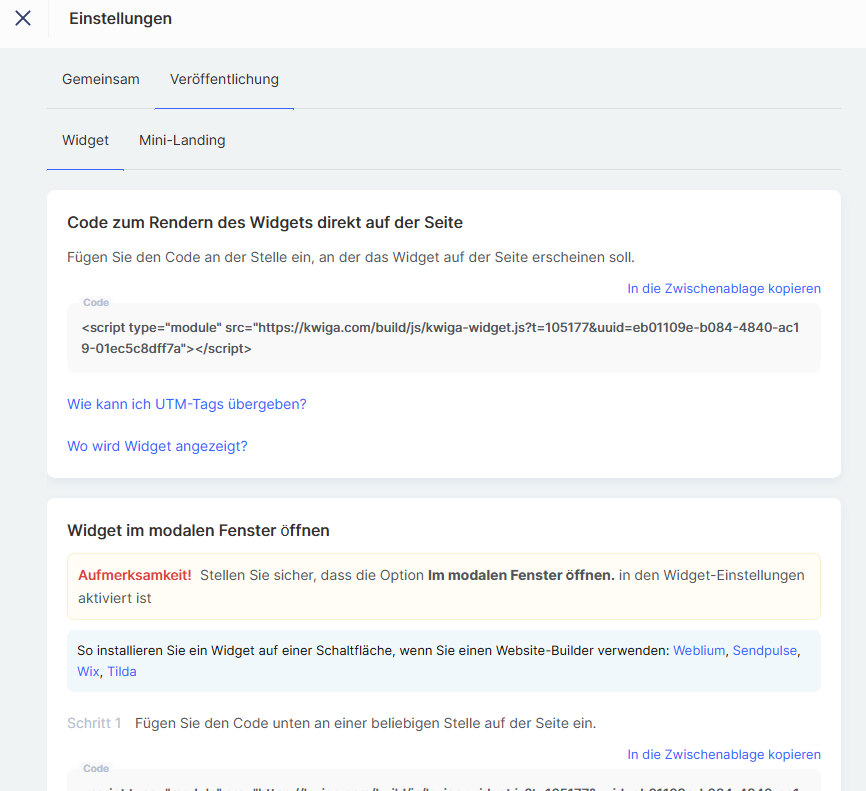
Task: Click the 'Schritt 1' step label
Action: [94, 722]
